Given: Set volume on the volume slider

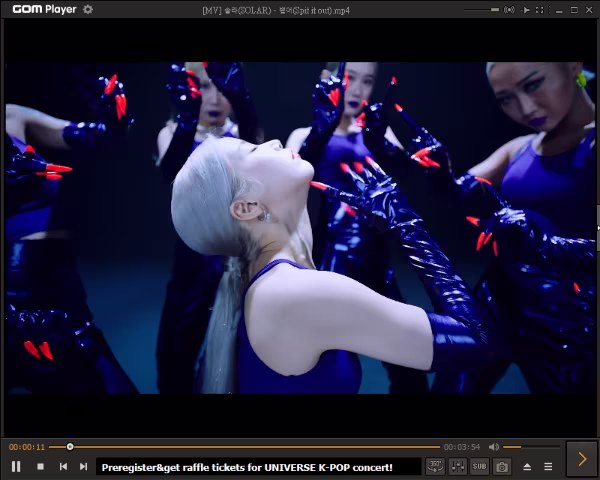Looking at the screenshot, I should tap(532, 447).
